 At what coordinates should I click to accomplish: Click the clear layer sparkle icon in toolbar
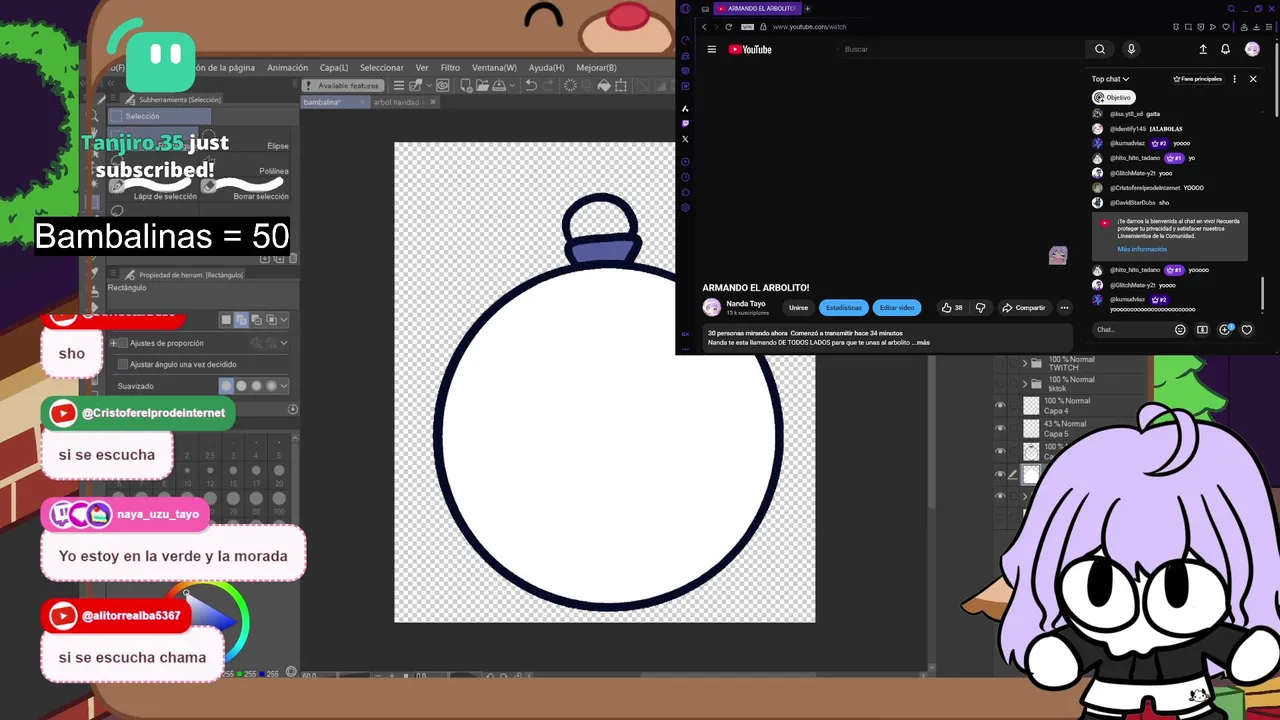pos(570,86)
